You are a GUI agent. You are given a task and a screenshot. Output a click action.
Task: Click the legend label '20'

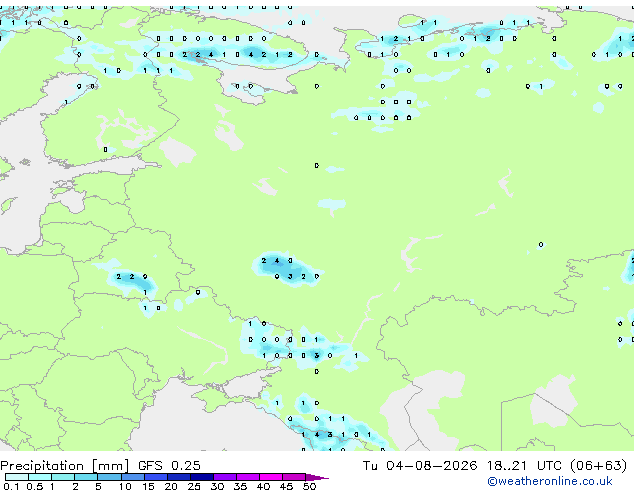point(171,486)
